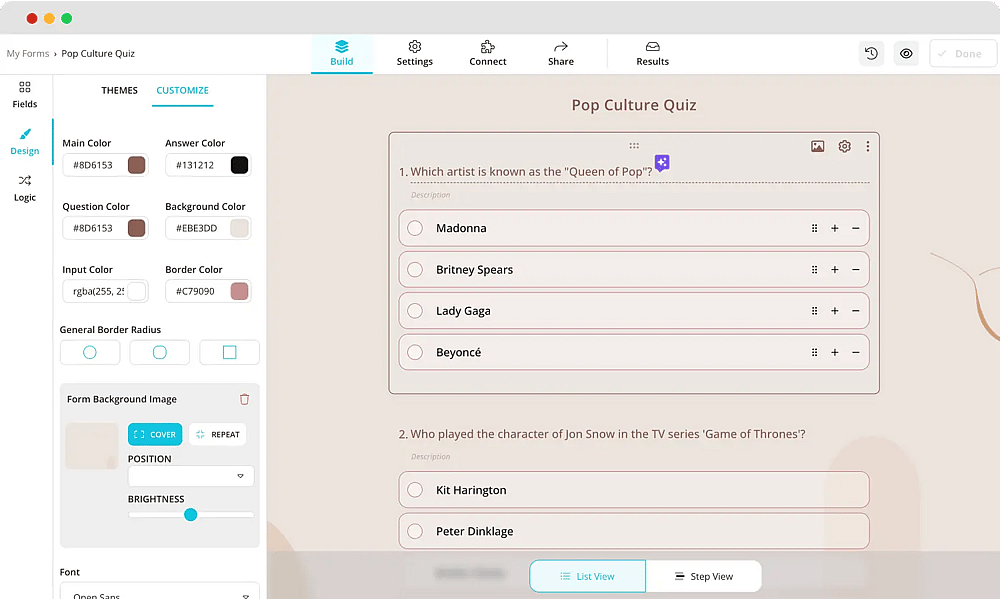Viewport: 1000px width, 599px height.
Task: Open the Font dropdown showing Open Sans
Action: pos(159,591)
